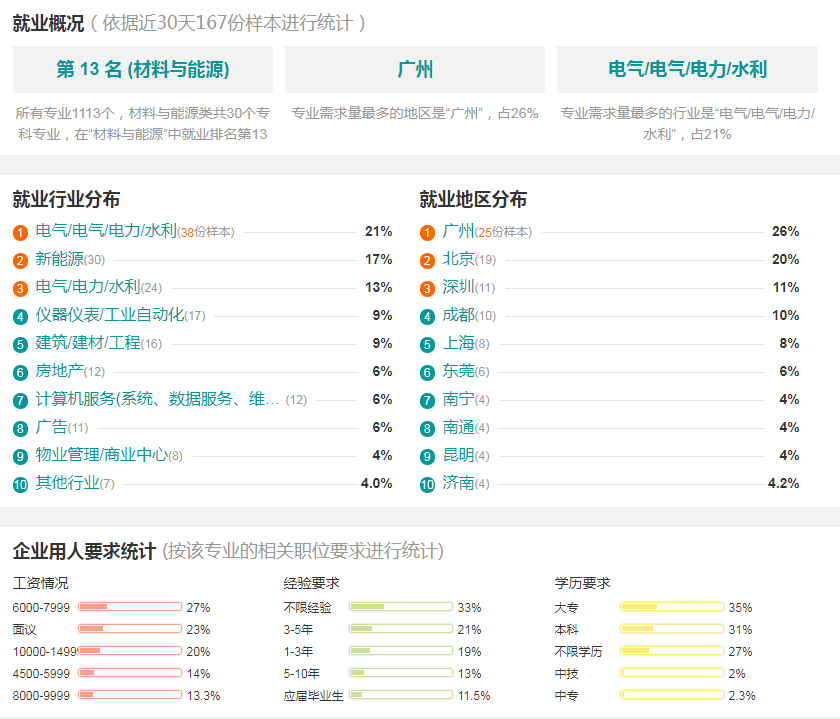Open the 东莞 region link
Viewport: 840px width, 719px height.
click(459, 371)
